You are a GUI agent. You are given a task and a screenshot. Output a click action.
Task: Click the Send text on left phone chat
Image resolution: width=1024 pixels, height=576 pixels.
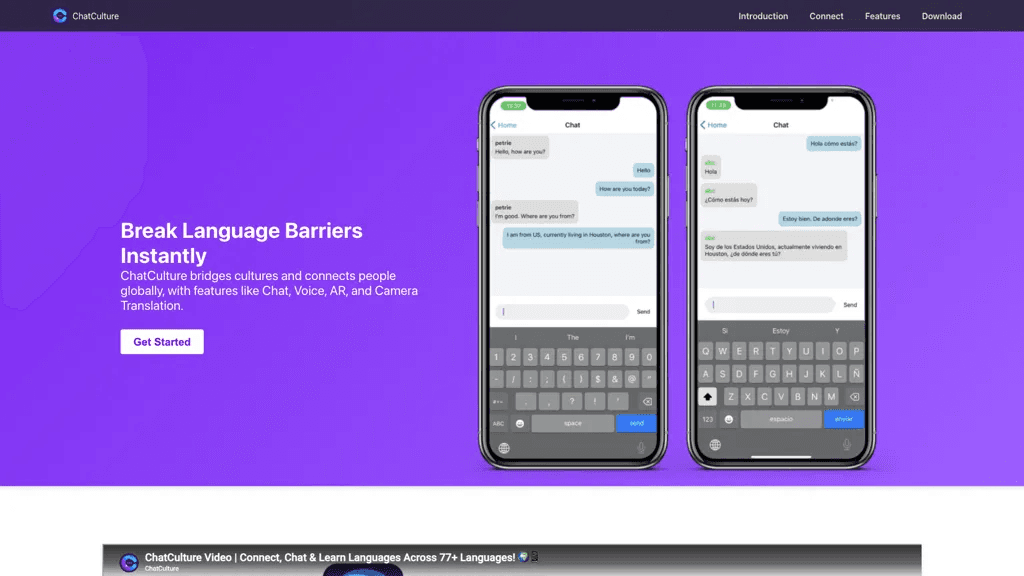(x=643, y=312)
